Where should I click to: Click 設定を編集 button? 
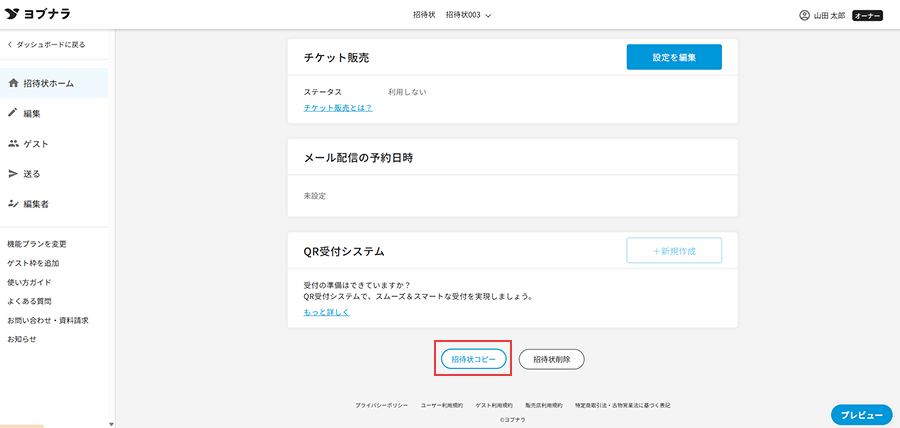[x=674, y=57]
